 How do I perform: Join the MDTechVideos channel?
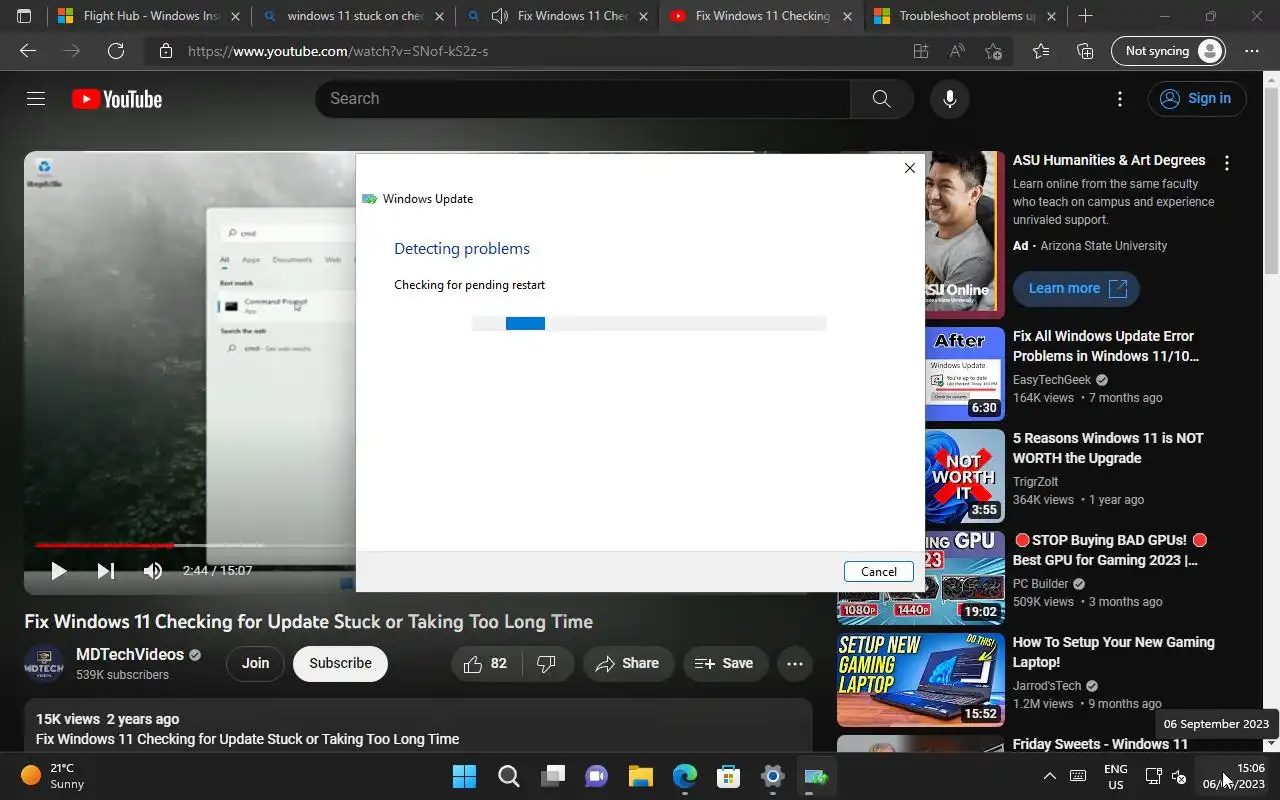point(255,663)
